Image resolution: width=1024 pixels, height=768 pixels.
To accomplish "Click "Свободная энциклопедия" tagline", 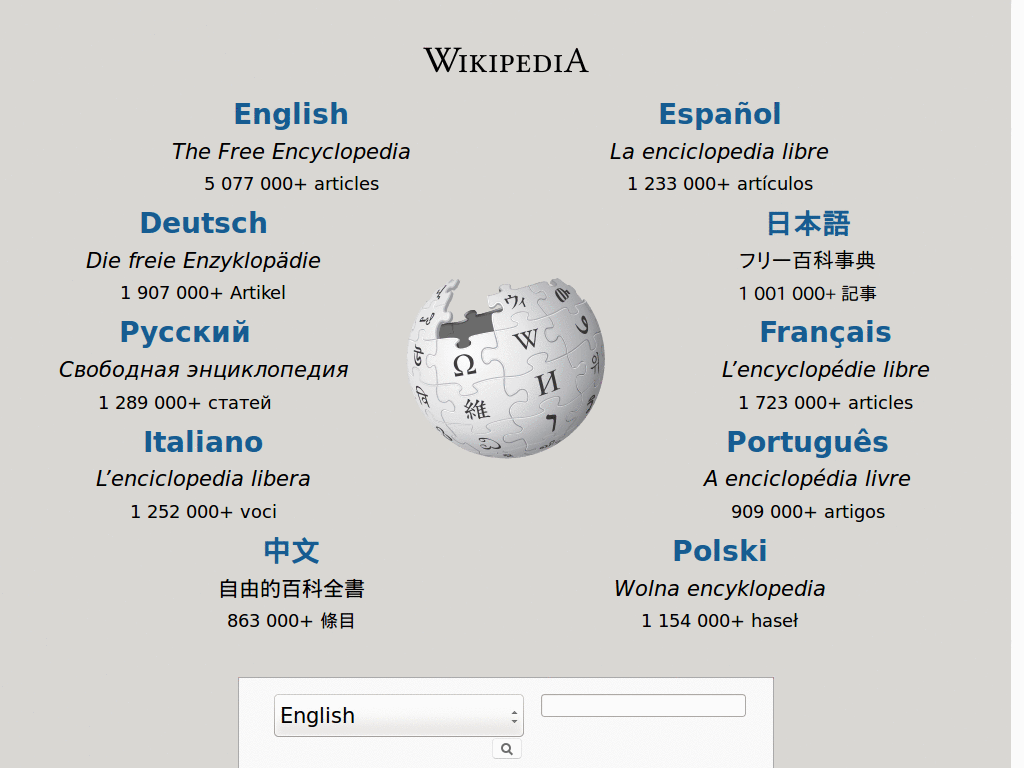I will pos(204,370).
